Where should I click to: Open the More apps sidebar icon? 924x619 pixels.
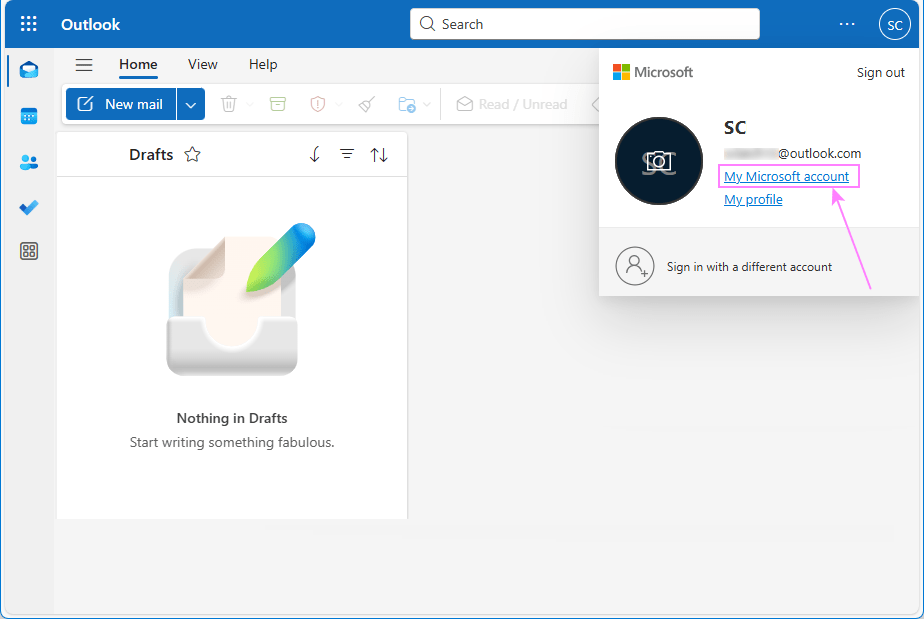point(29,251)
